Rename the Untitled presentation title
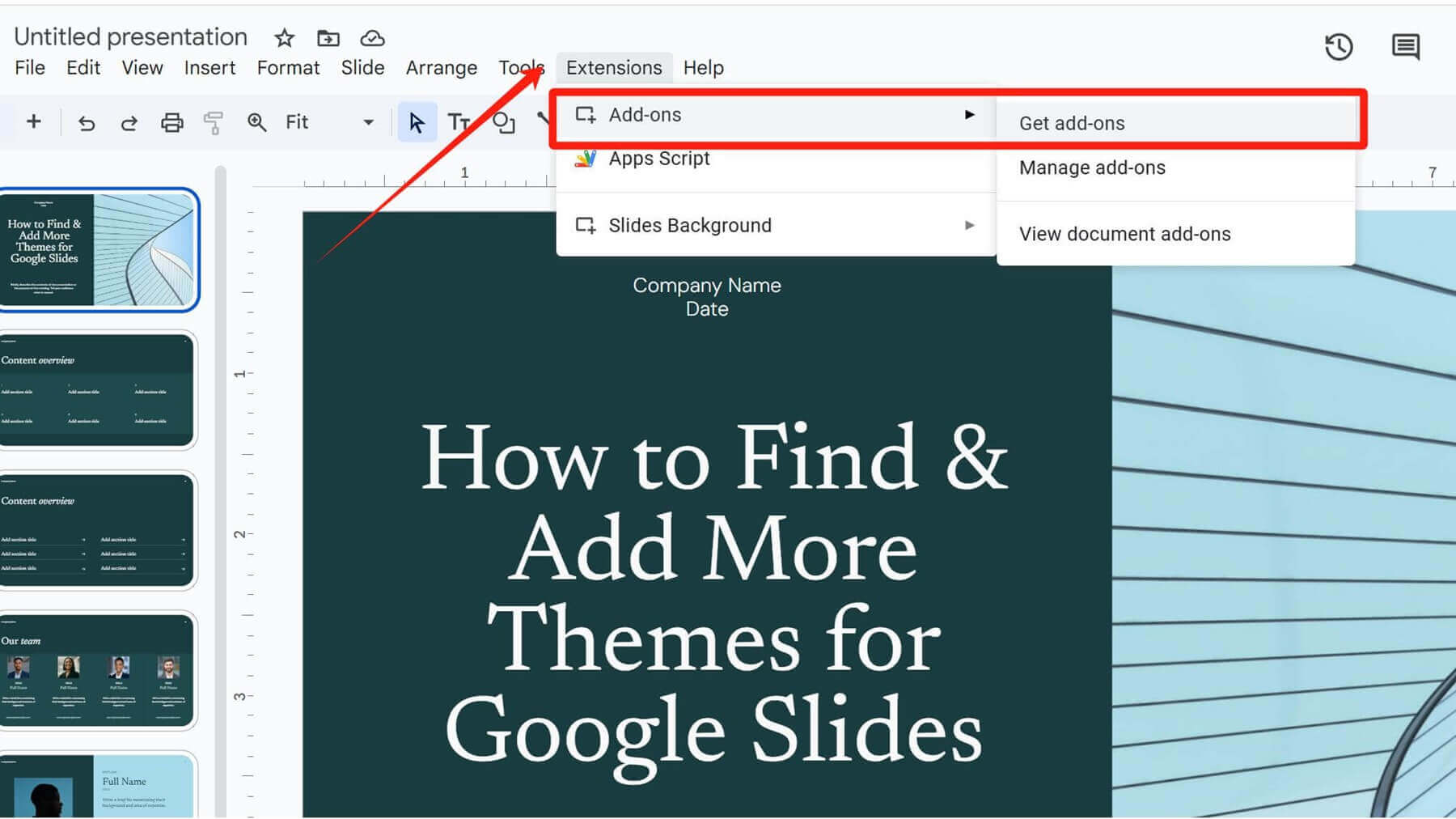 (130, 36)
